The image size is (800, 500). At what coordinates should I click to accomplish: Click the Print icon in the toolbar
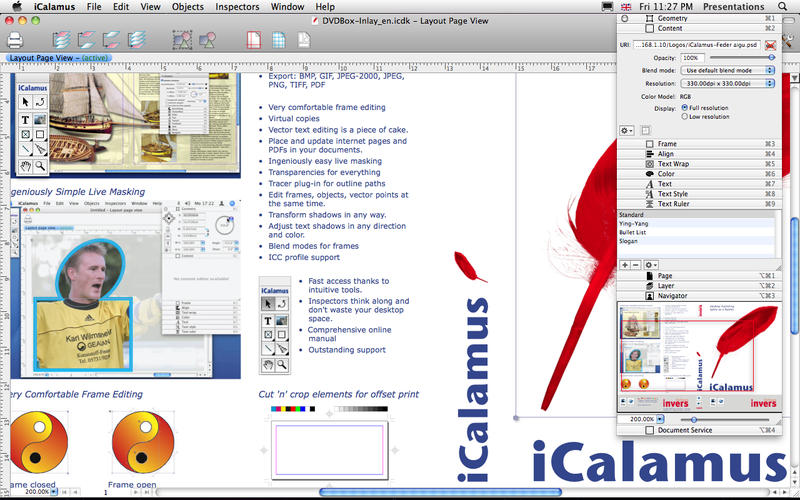click(x=15, y=40)
